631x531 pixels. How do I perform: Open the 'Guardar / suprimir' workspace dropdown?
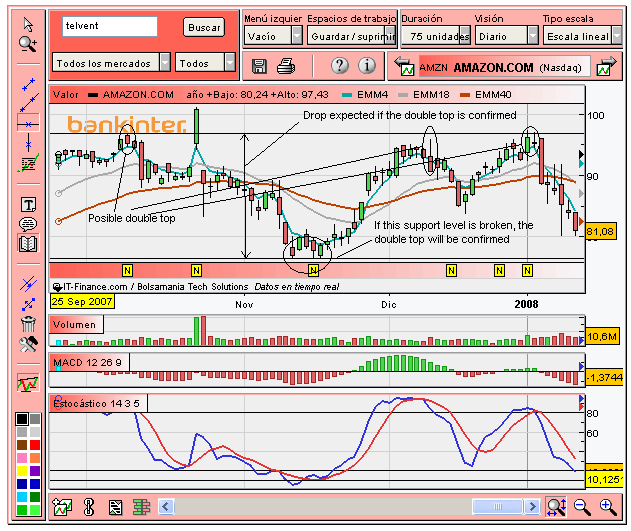click(351, 36)
